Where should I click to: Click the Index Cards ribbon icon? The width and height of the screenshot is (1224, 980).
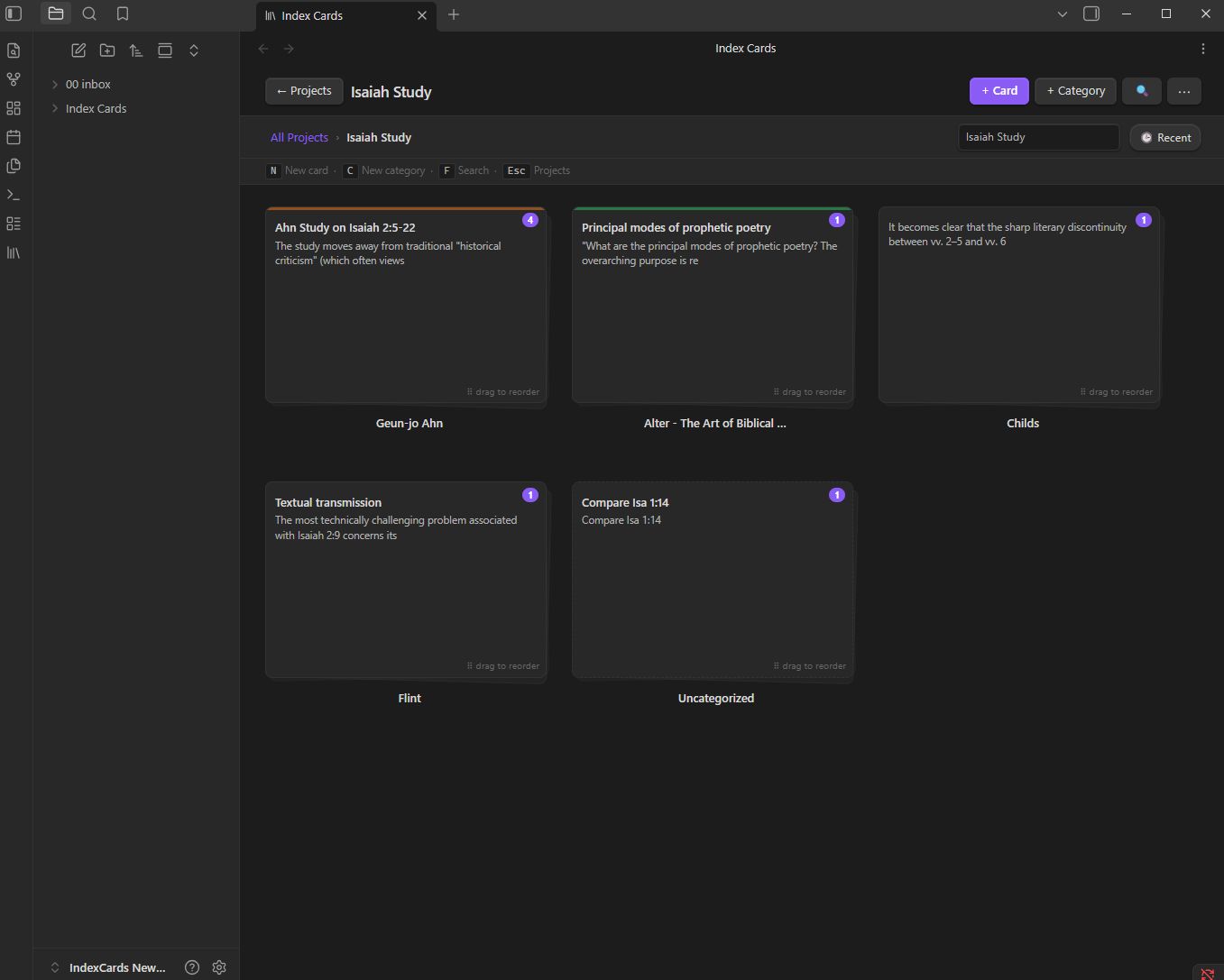(14, 252)
